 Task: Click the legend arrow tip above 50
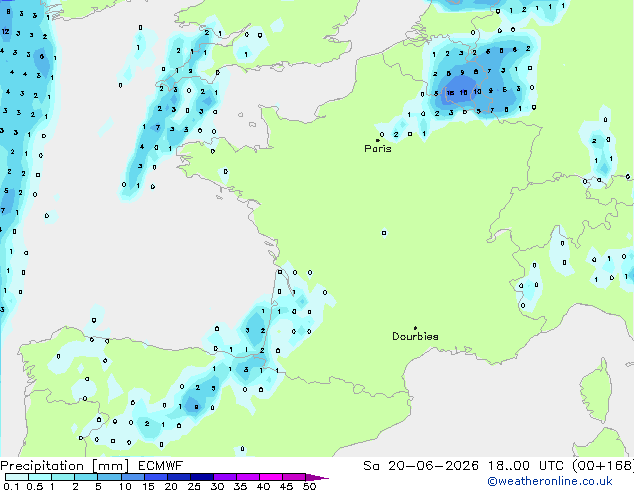tap(317, 477)
